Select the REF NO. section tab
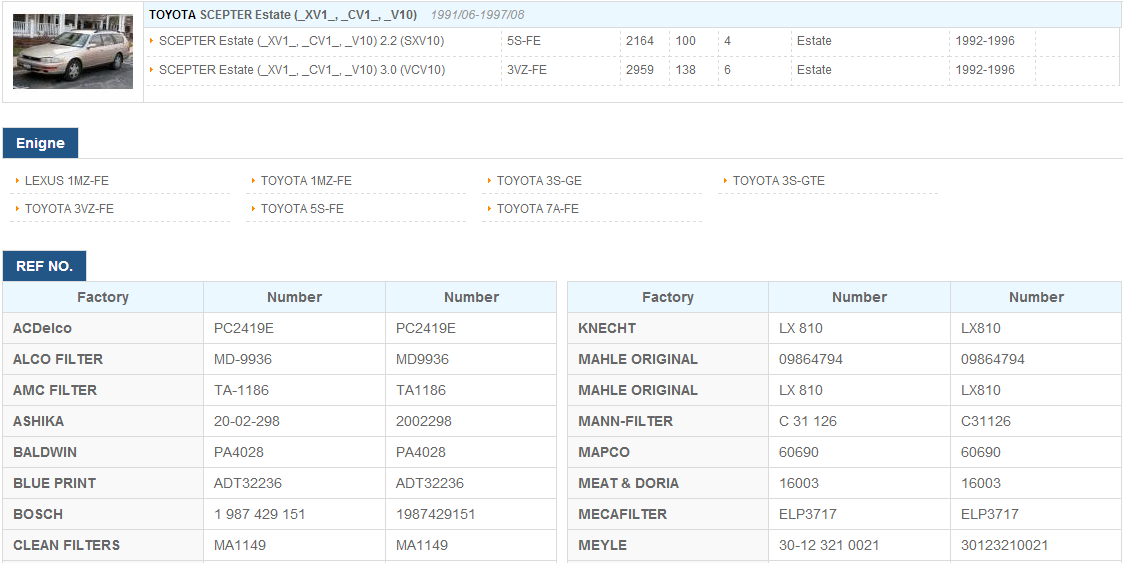The image size is (1123, 563). pos(44,266)
